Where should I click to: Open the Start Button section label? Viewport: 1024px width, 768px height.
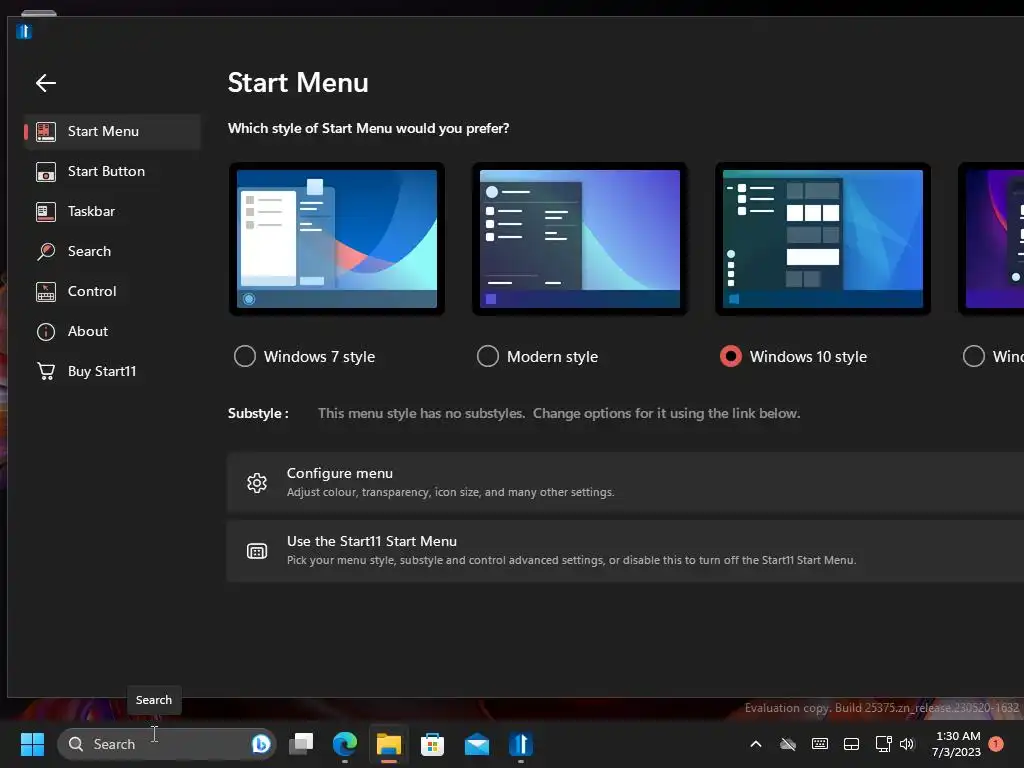pos(106,172)
